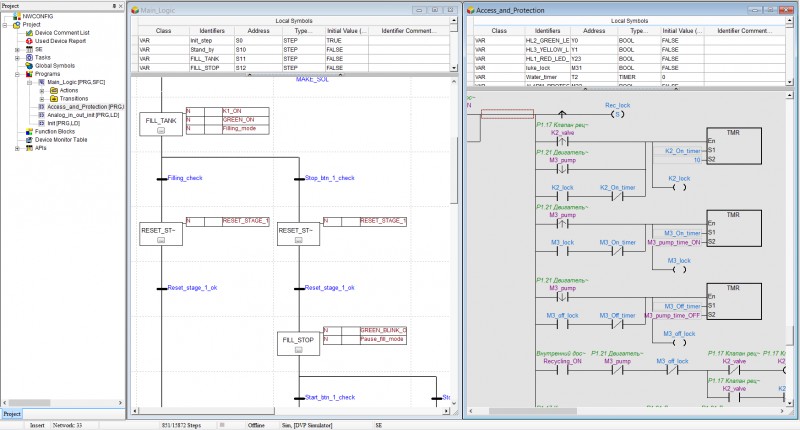800x430 pixels.
Task: Switch to the Project tab at bottom
Action: [x=13, y=413]
